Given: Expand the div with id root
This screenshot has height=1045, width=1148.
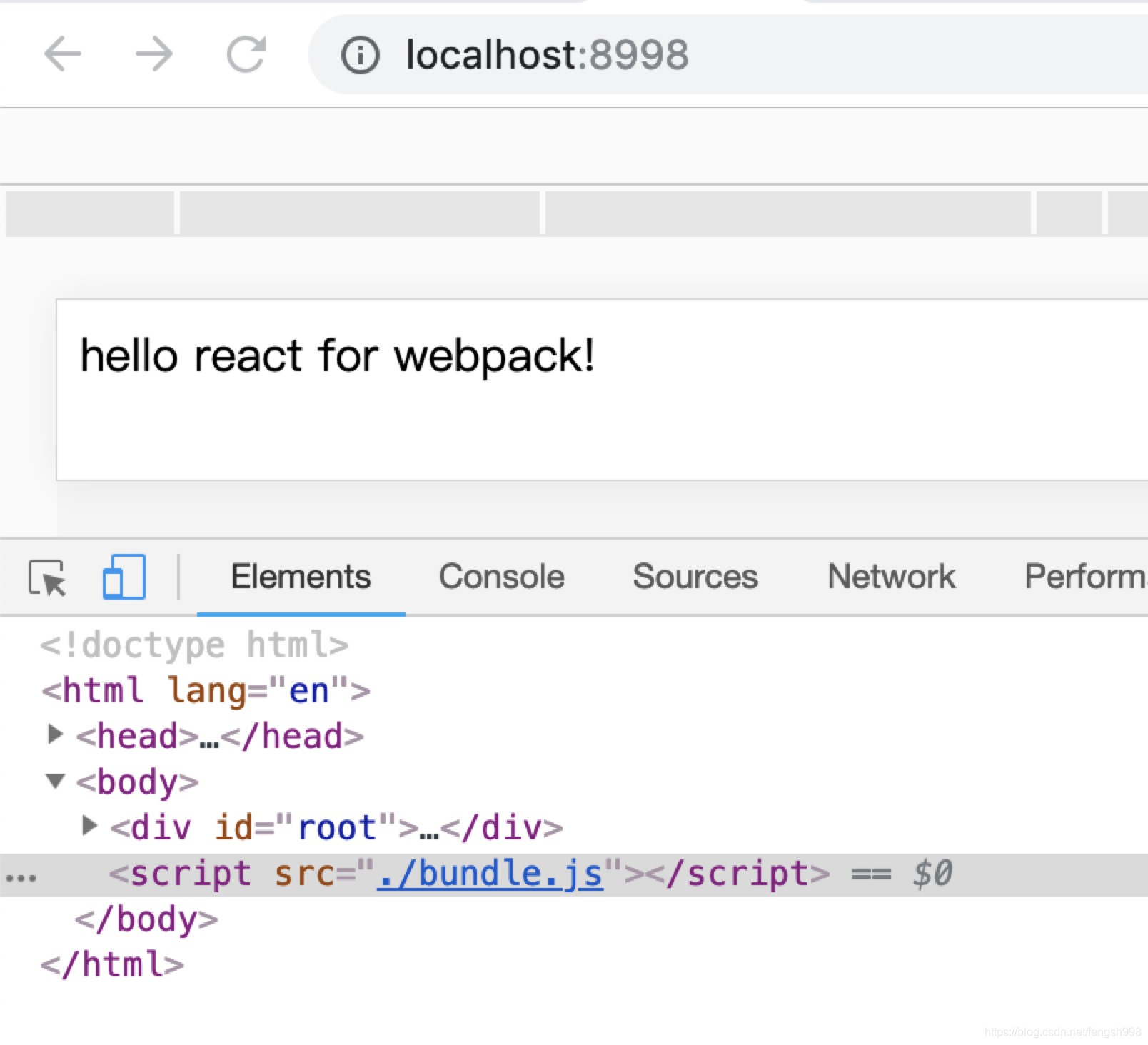Looking at the screenshot, I should [89, 827].
